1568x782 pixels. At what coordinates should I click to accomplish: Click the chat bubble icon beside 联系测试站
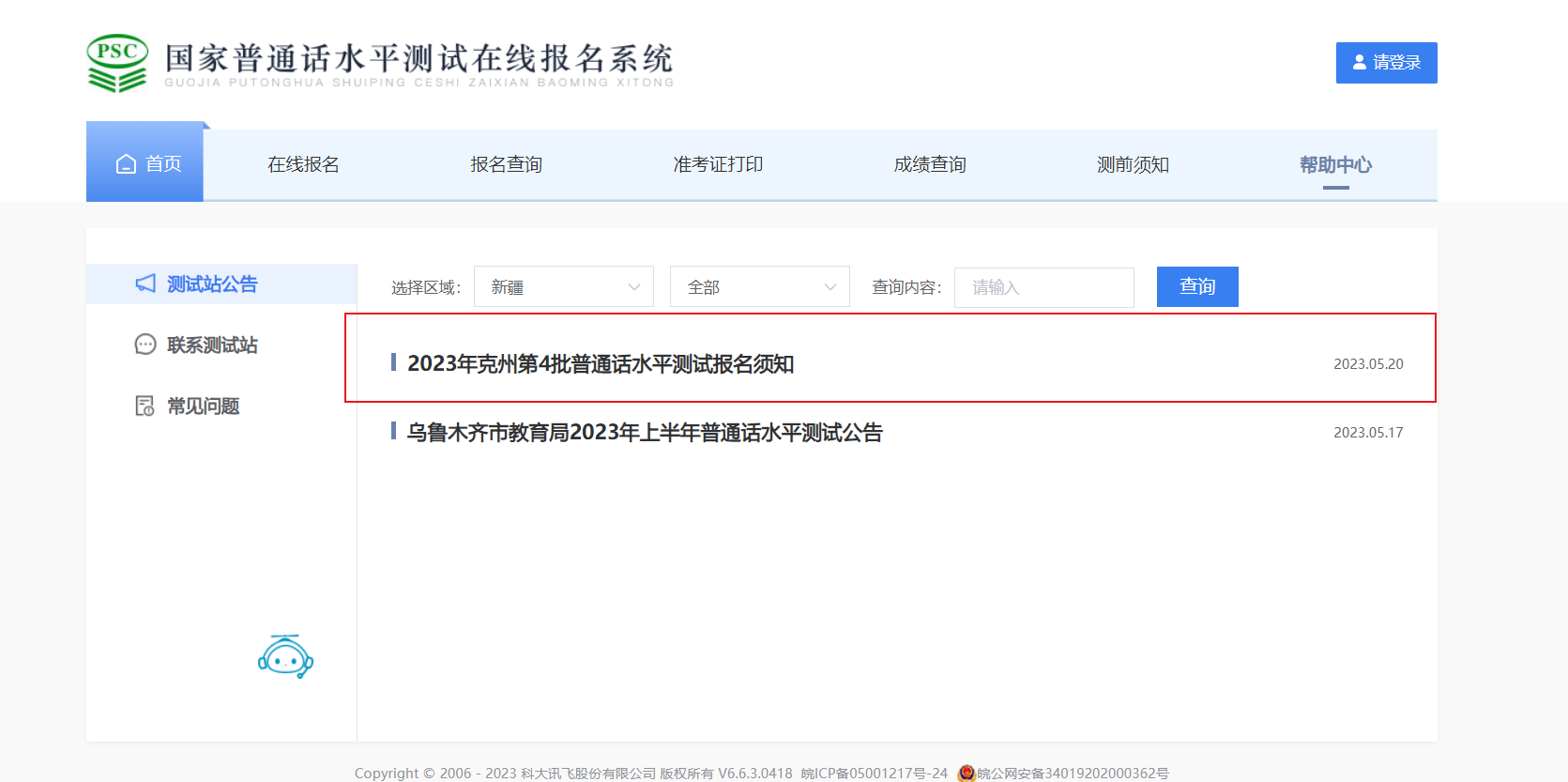pos(145,345)
